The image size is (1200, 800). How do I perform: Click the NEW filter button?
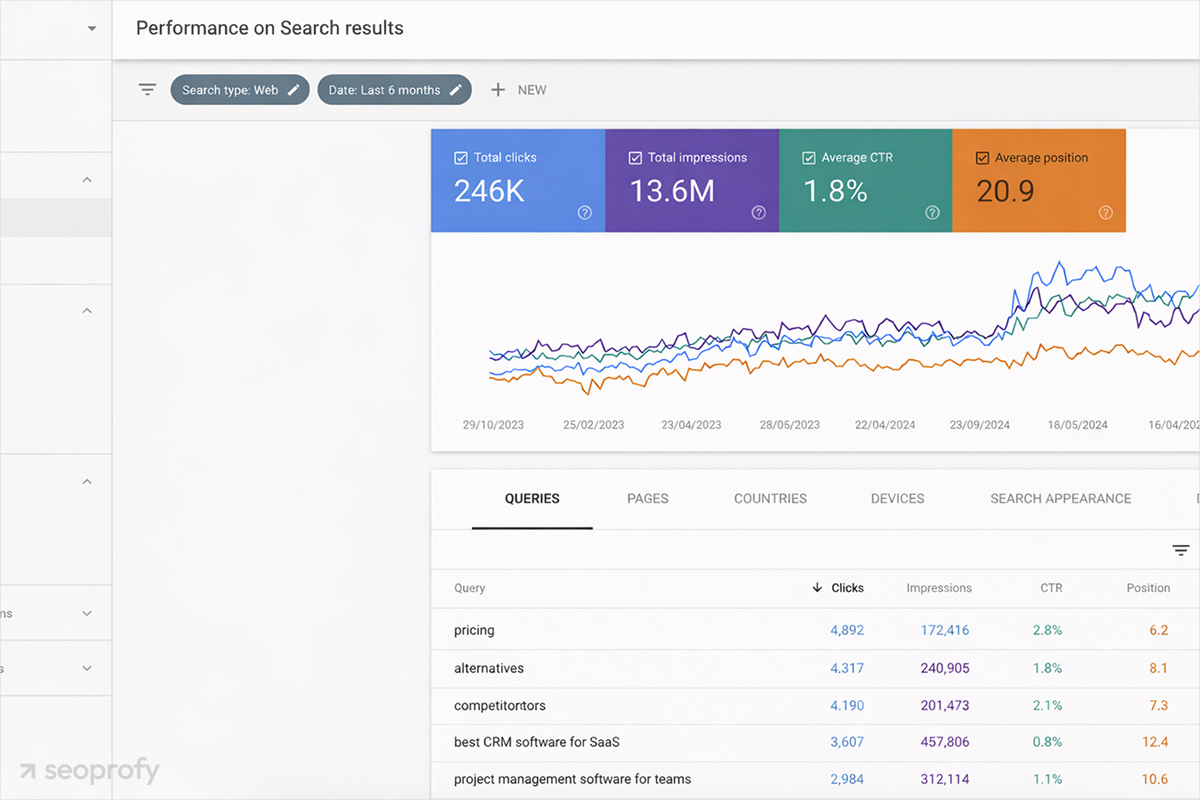coord(518,89)
